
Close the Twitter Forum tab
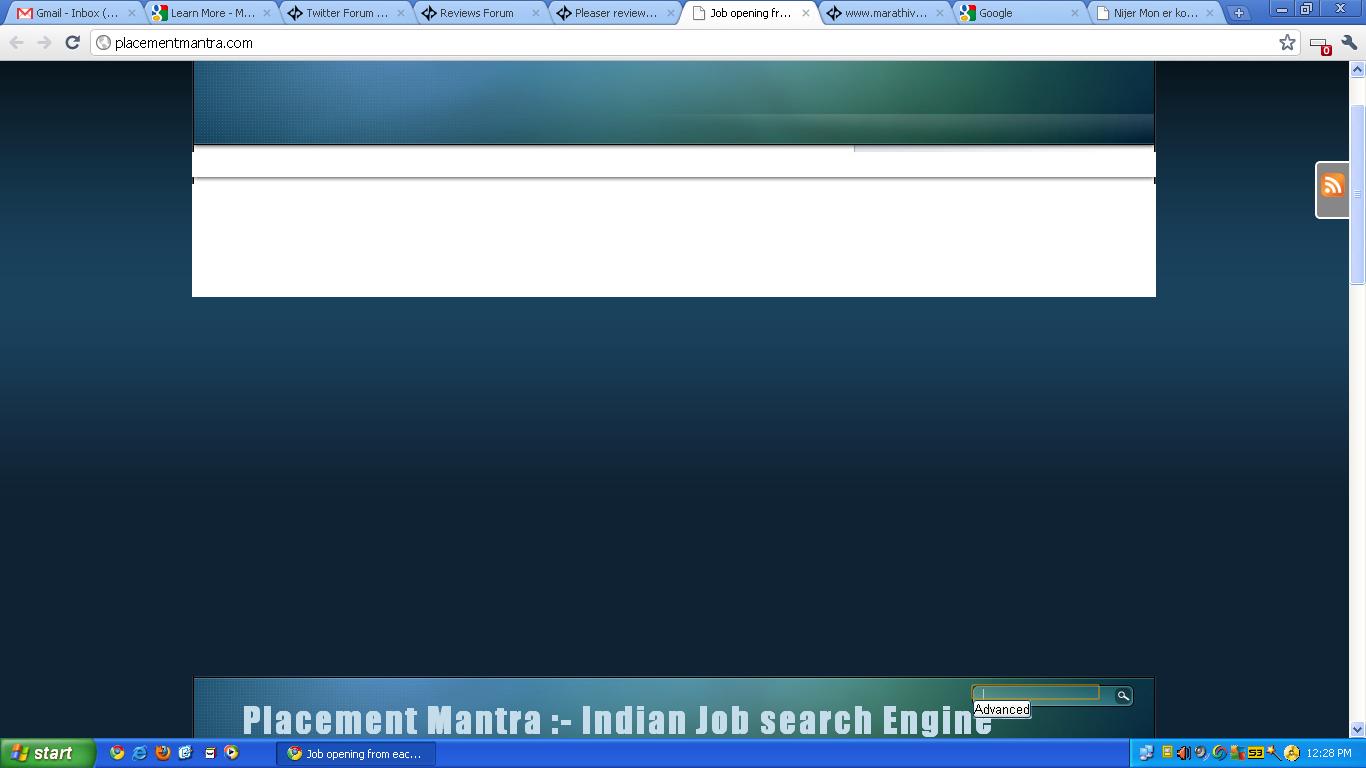pos(402,13)
